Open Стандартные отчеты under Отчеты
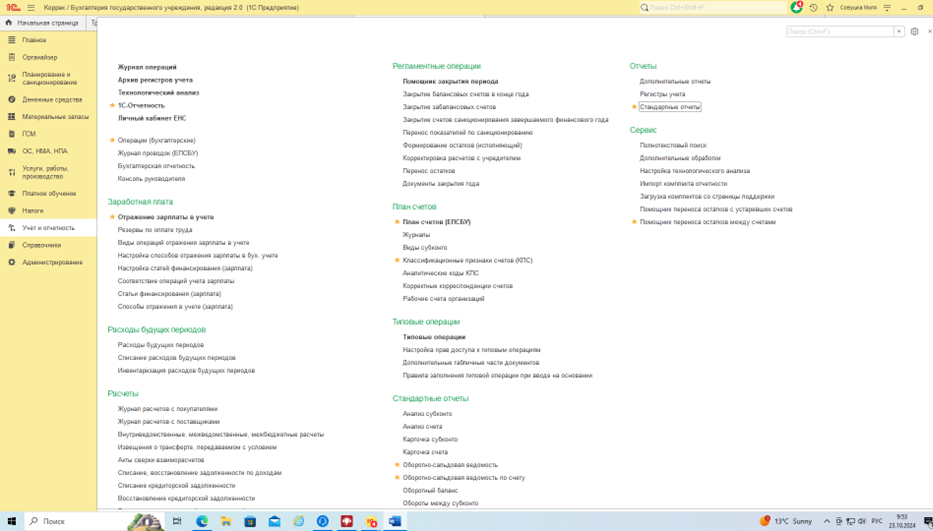Image resolution: width=933 pixels, height=531 pixels. [670, 107]
